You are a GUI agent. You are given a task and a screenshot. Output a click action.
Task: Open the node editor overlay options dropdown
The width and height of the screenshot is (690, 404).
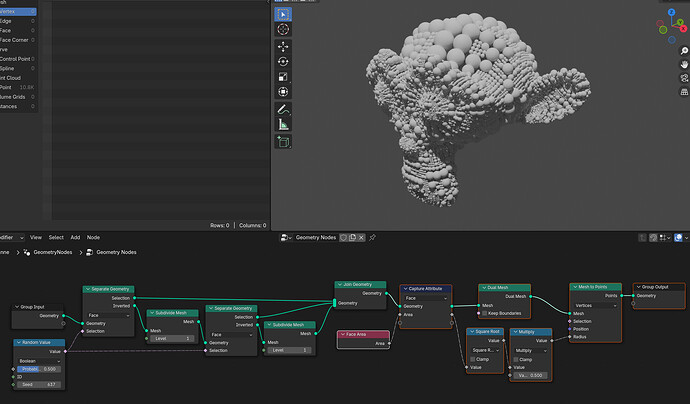(686, 238)
